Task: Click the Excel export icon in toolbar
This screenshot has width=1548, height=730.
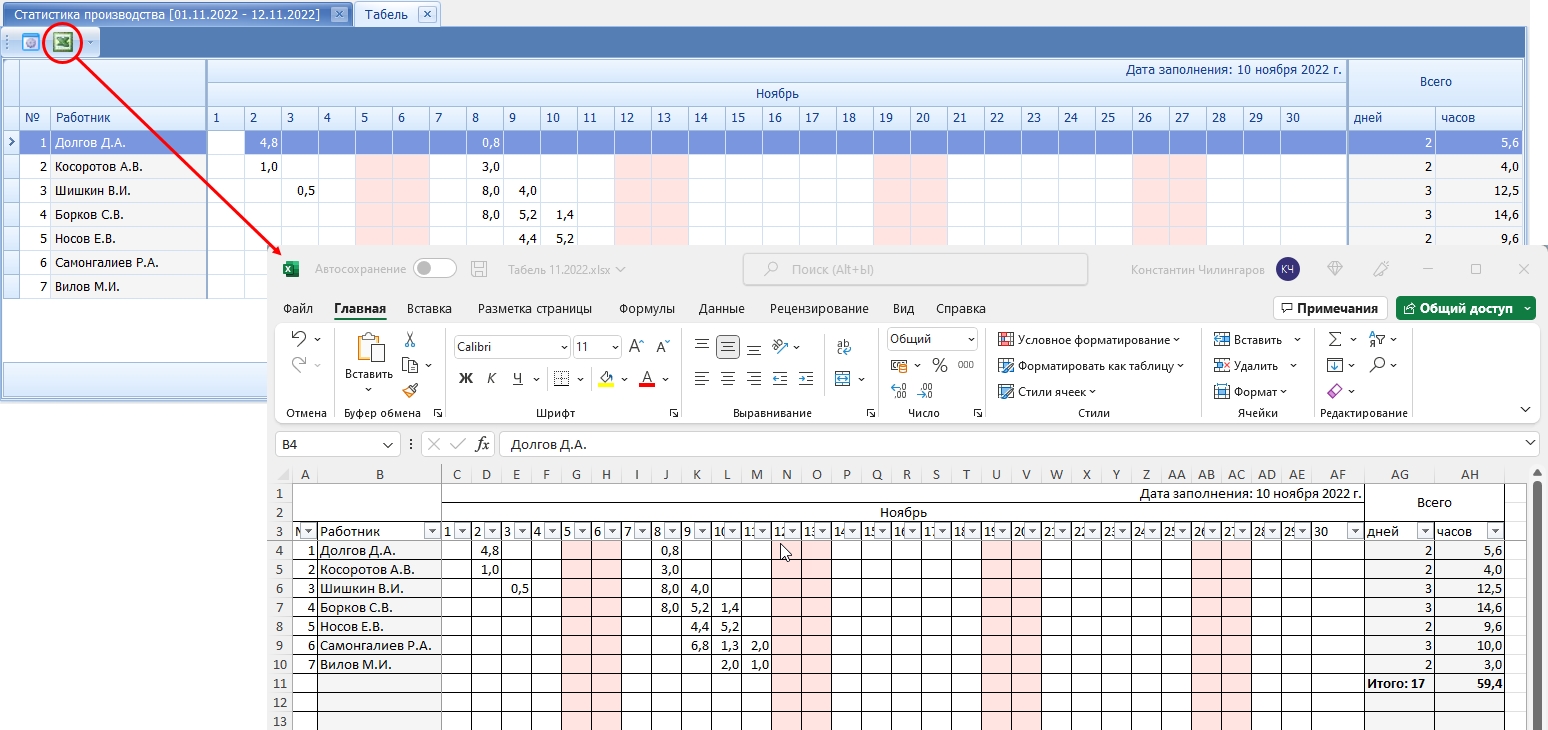Action: [x=63, y=42]
